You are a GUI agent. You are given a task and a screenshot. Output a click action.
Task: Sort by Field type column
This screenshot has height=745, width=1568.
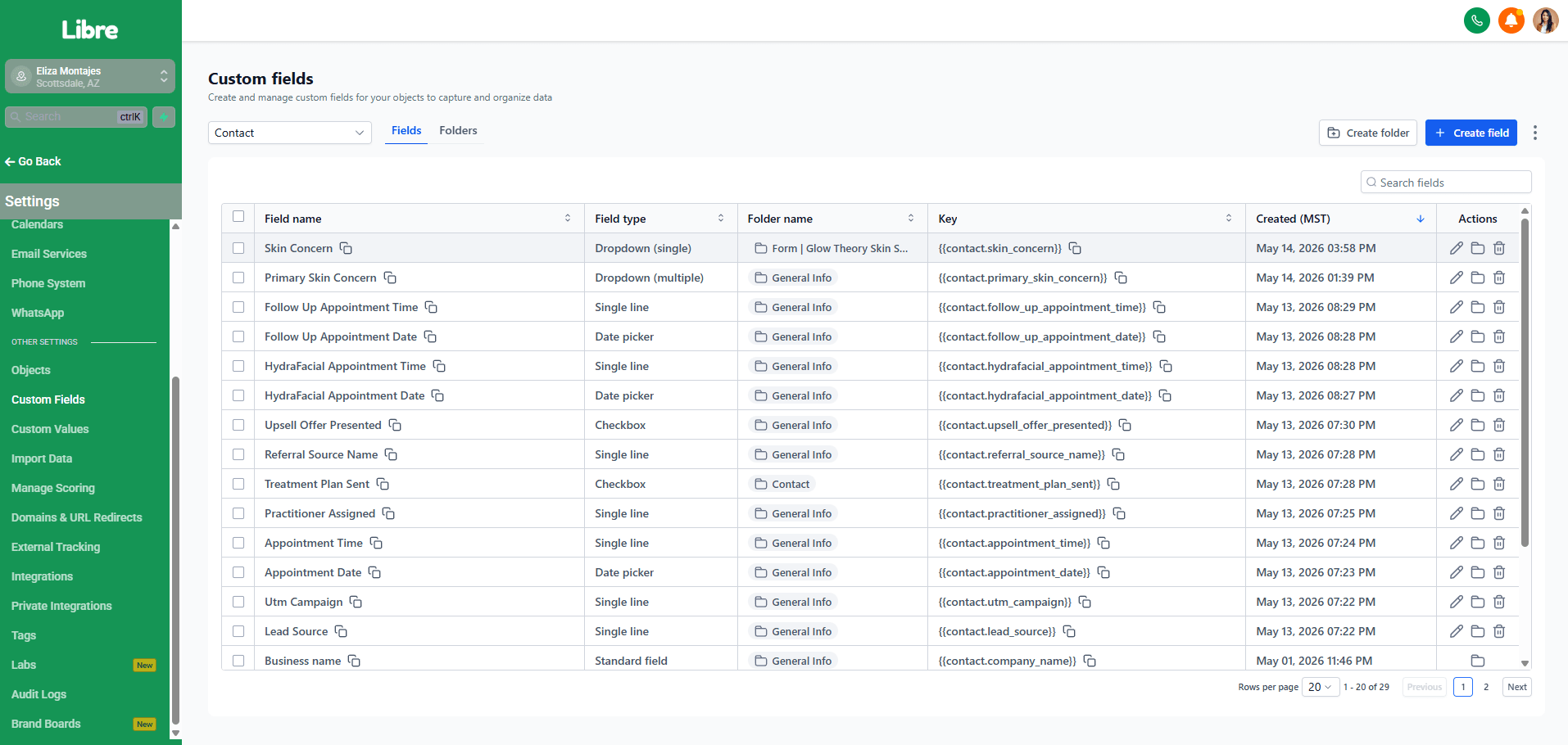[x=720, y=218]
